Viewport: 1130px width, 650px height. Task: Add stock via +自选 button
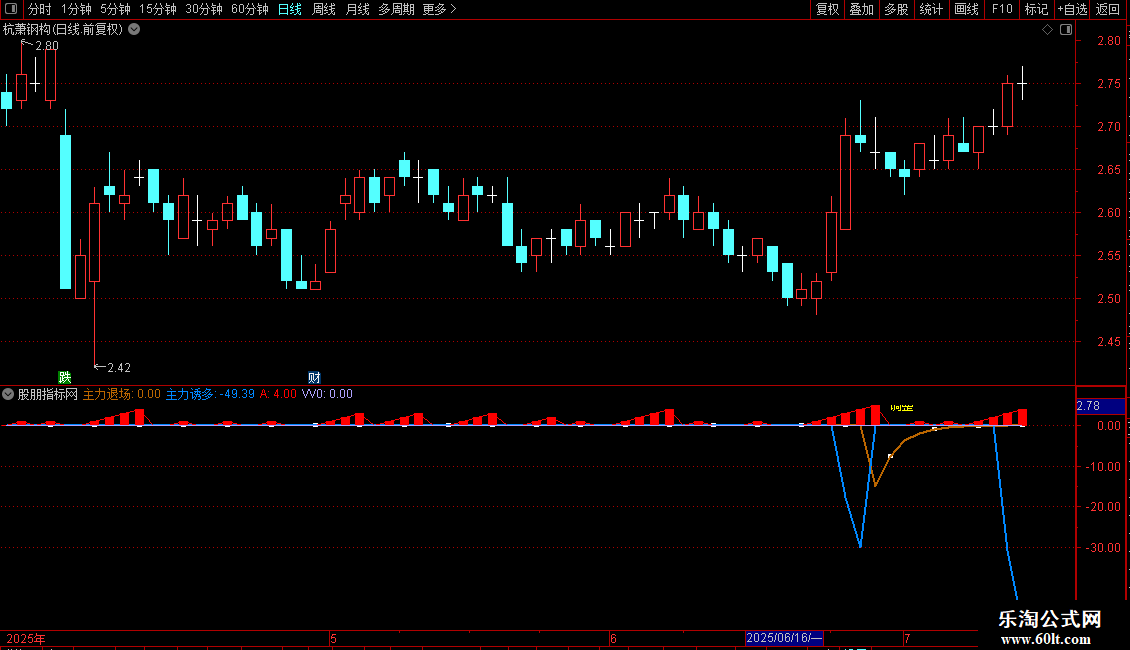pos(1072,9)
